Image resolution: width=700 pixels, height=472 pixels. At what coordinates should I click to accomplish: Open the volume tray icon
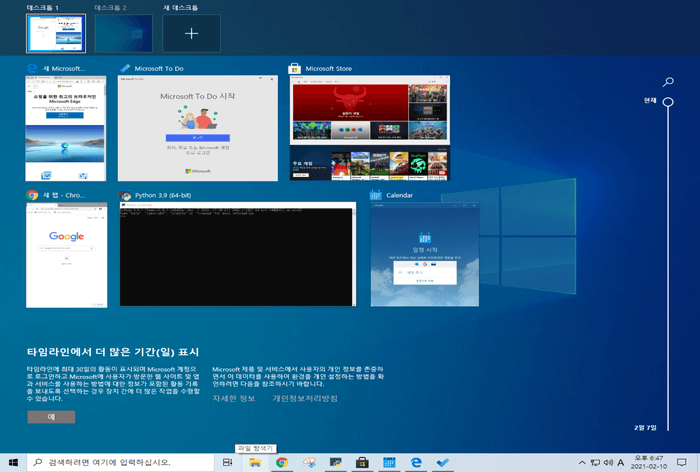coord(608,463)
